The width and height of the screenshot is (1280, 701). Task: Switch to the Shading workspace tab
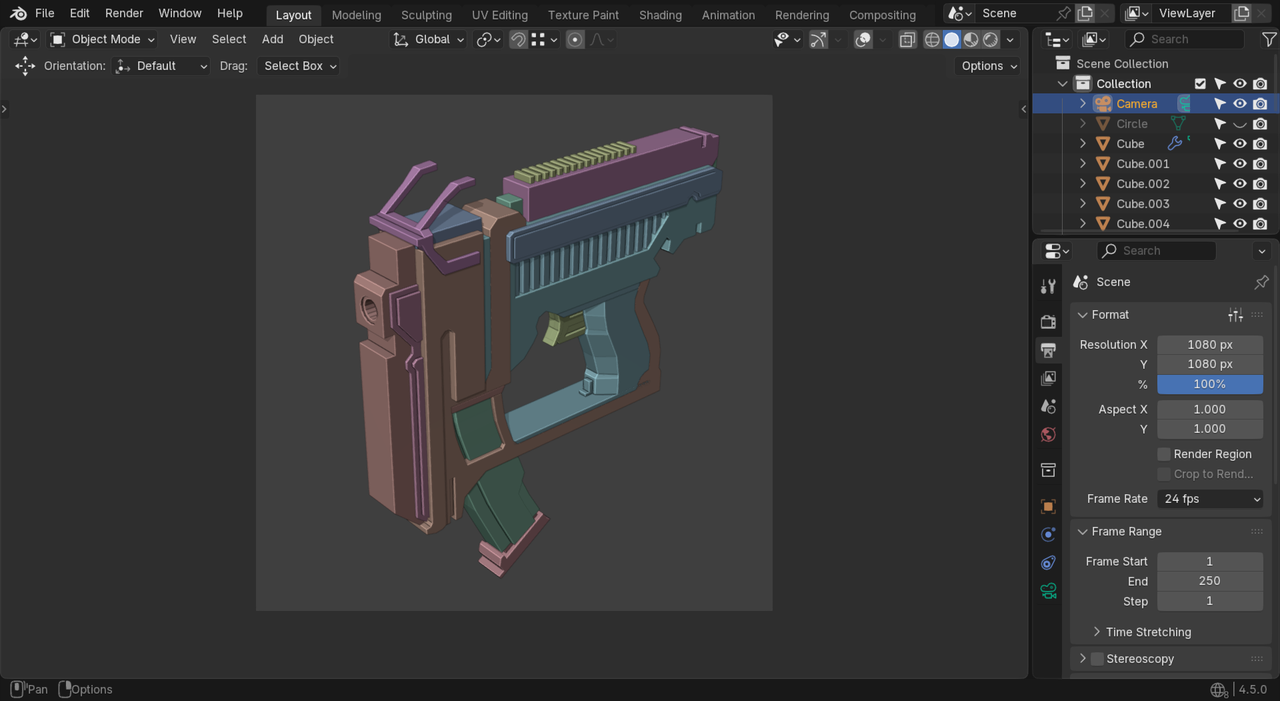660,15
